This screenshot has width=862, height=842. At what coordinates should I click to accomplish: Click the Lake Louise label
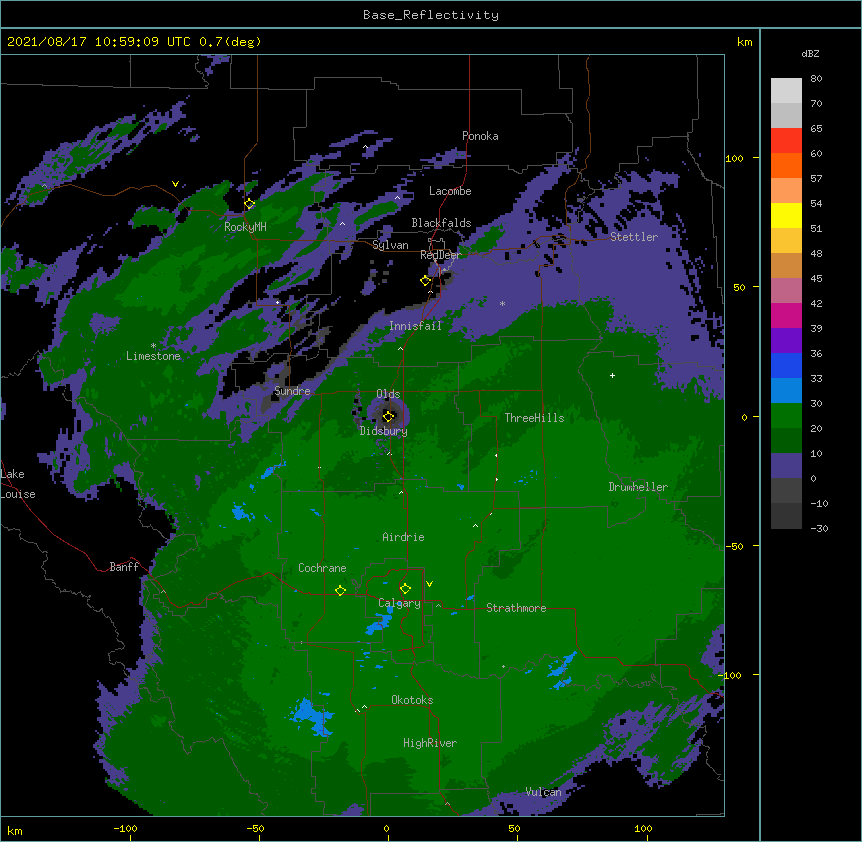18,484
